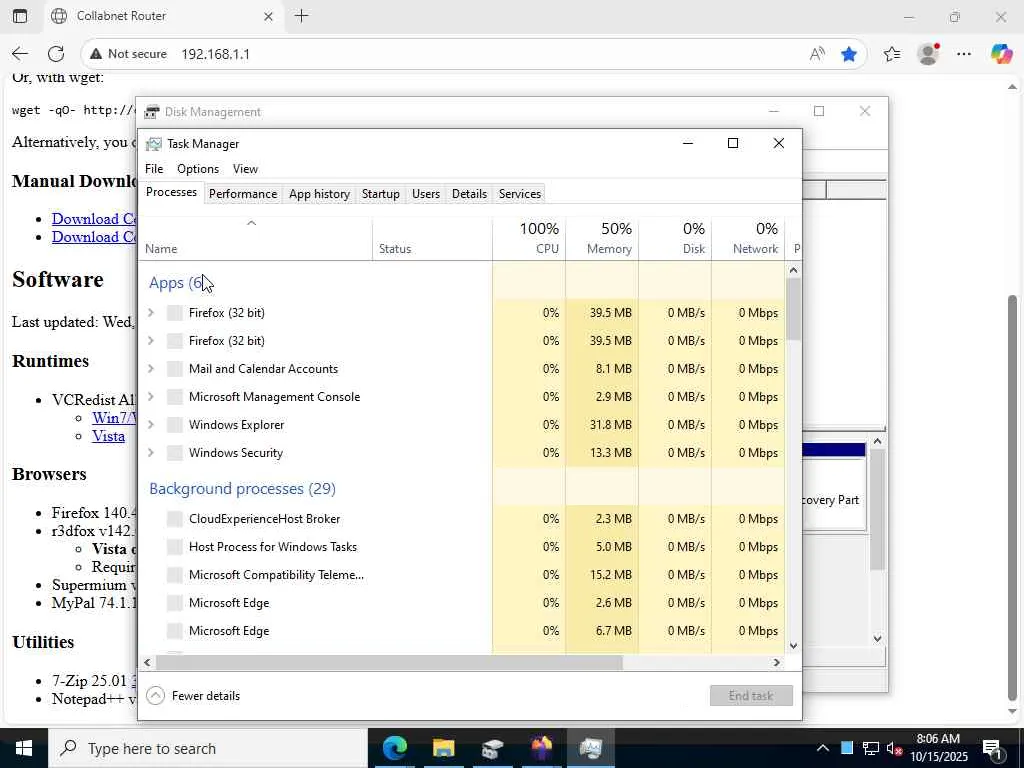Sort by the Name column header
Screen dimensions: 1024x768
coord(255,238)
